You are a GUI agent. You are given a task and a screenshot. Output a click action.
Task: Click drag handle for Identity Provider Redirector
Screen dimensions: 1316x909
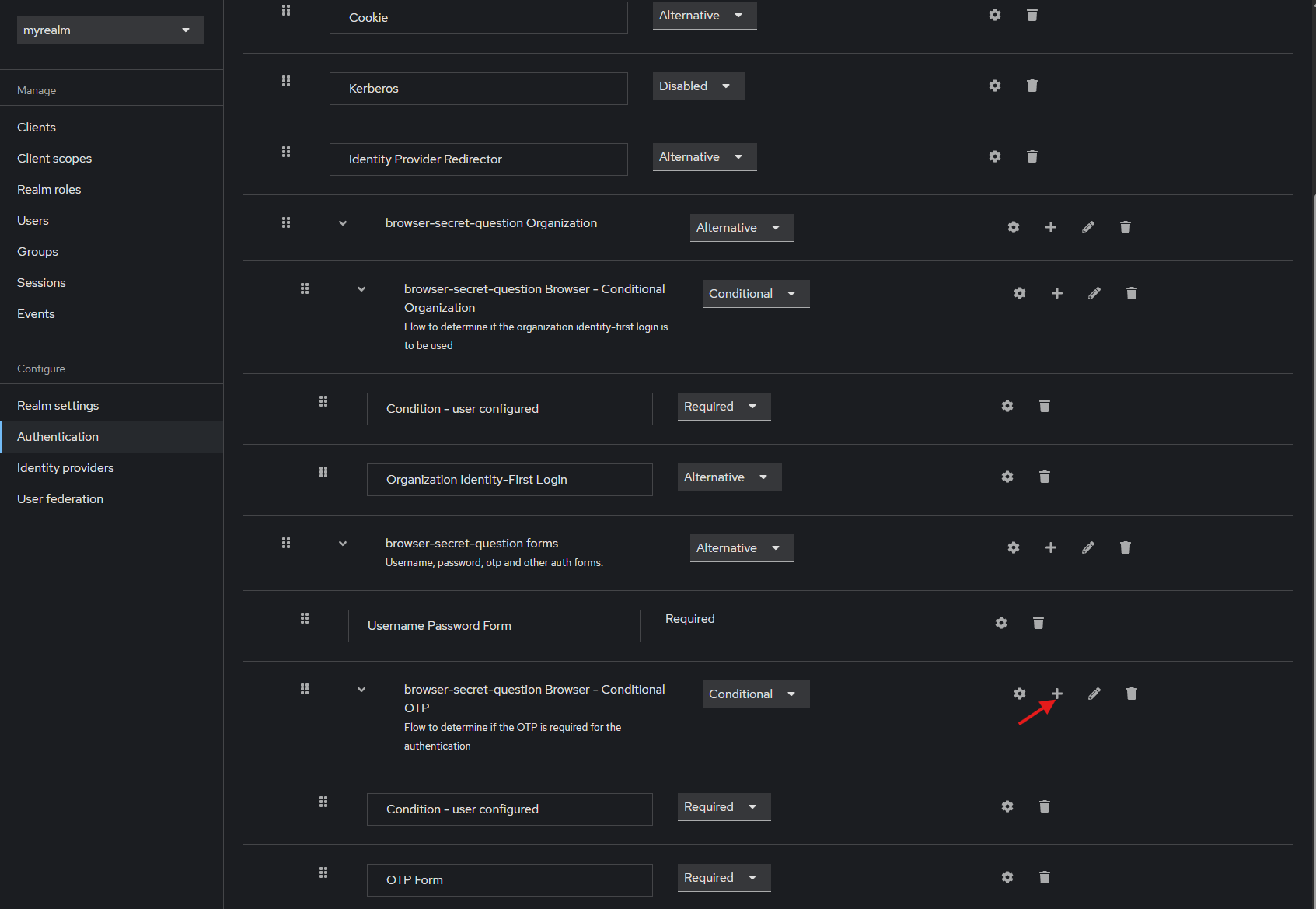pos(286,152)
